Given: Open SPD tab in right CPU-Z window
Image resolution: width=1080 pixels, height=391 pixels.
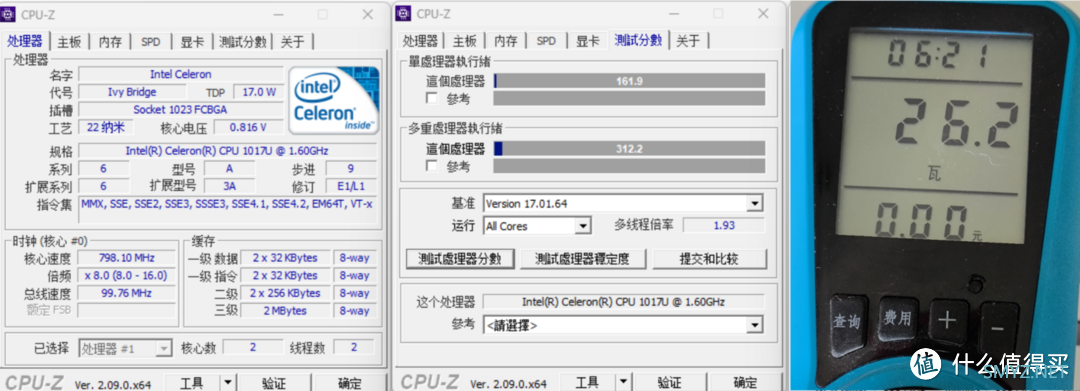Looking at the screenshot, I should pyautogui.click(x=546, y=41).
